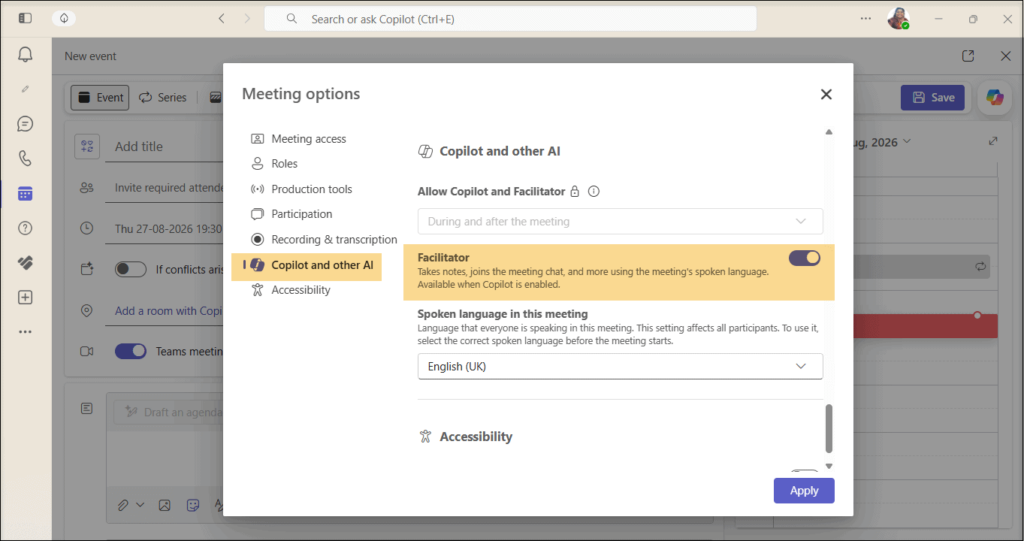Click the pen icon in the left sidebar
The width and height of the screenshot is (1024, 541).
[x=25, y=89]
